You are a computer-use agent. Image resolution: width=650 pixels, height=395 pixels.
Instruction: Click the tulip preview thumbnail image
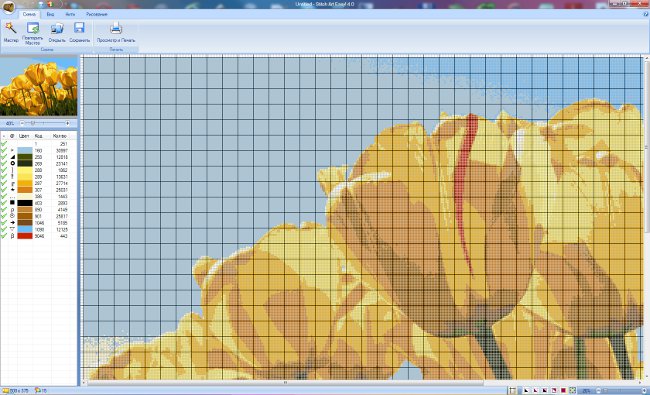pyautogui.click(x=39, y=87)
